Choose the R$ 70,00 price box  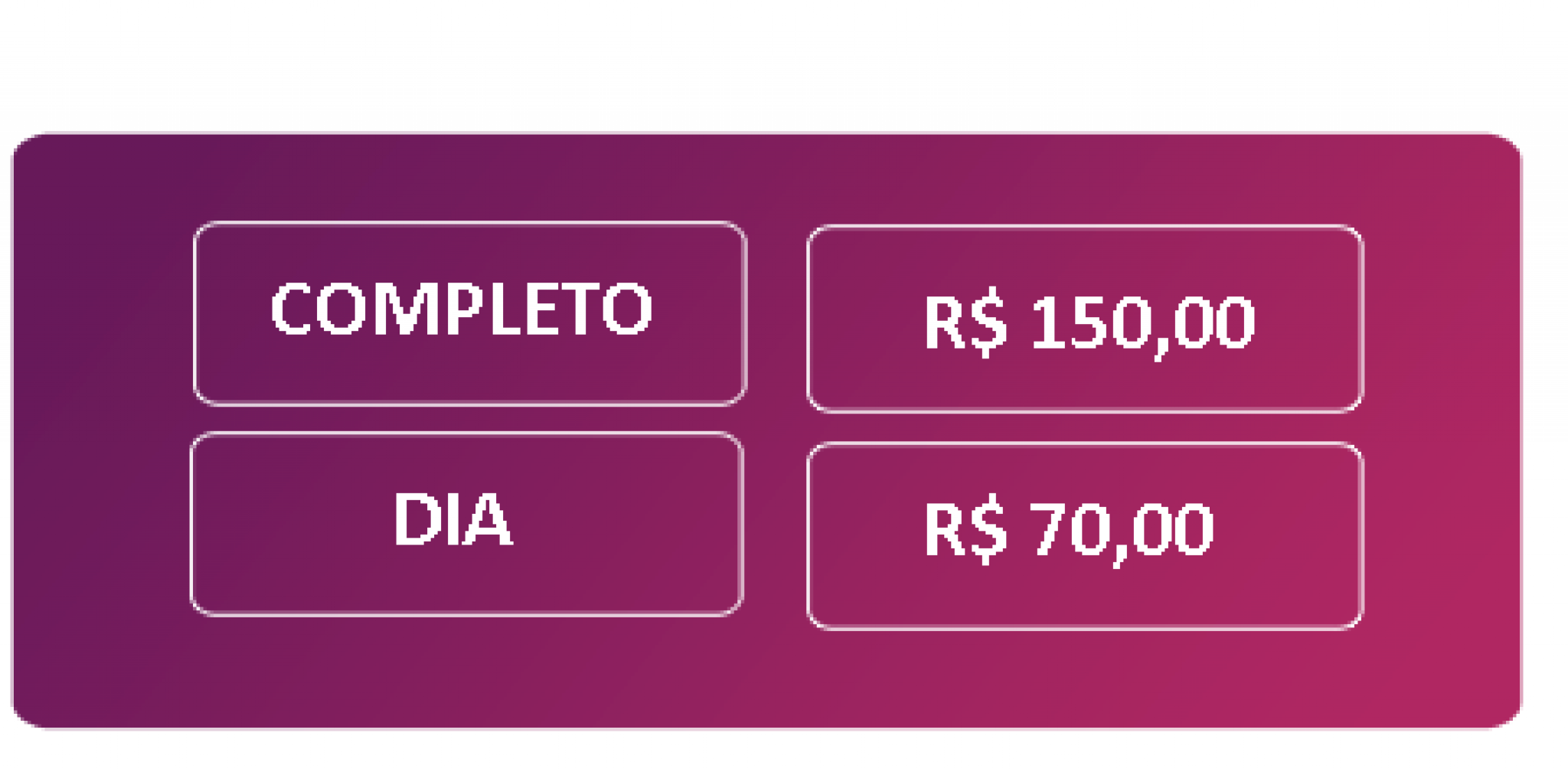(1084, 535)
